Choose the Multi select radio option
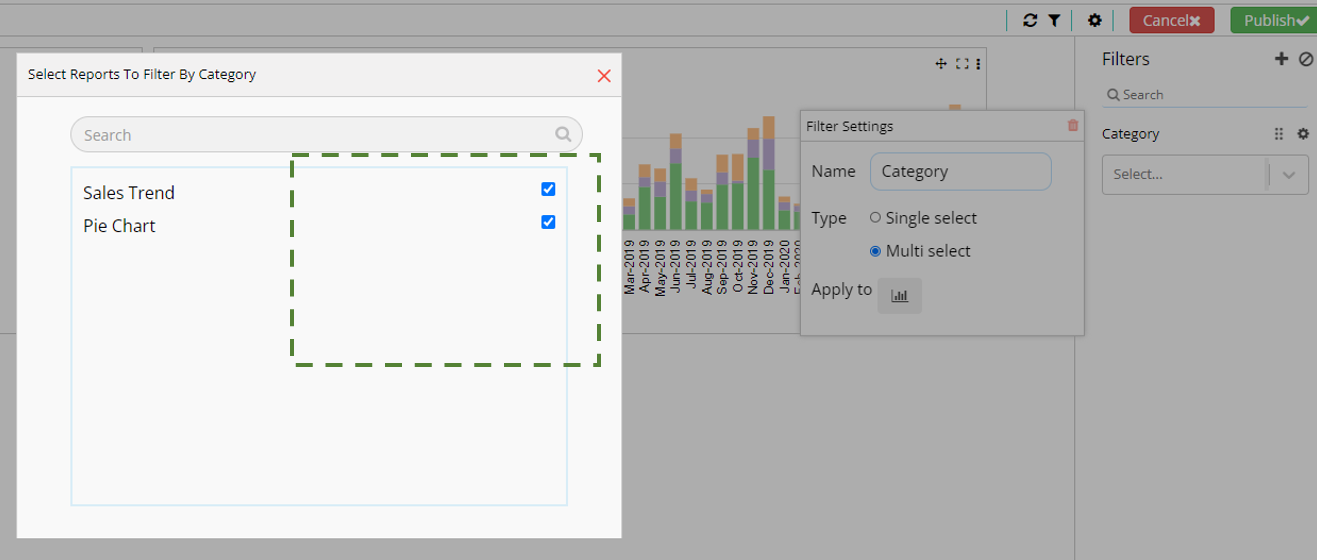 point(875,251)
